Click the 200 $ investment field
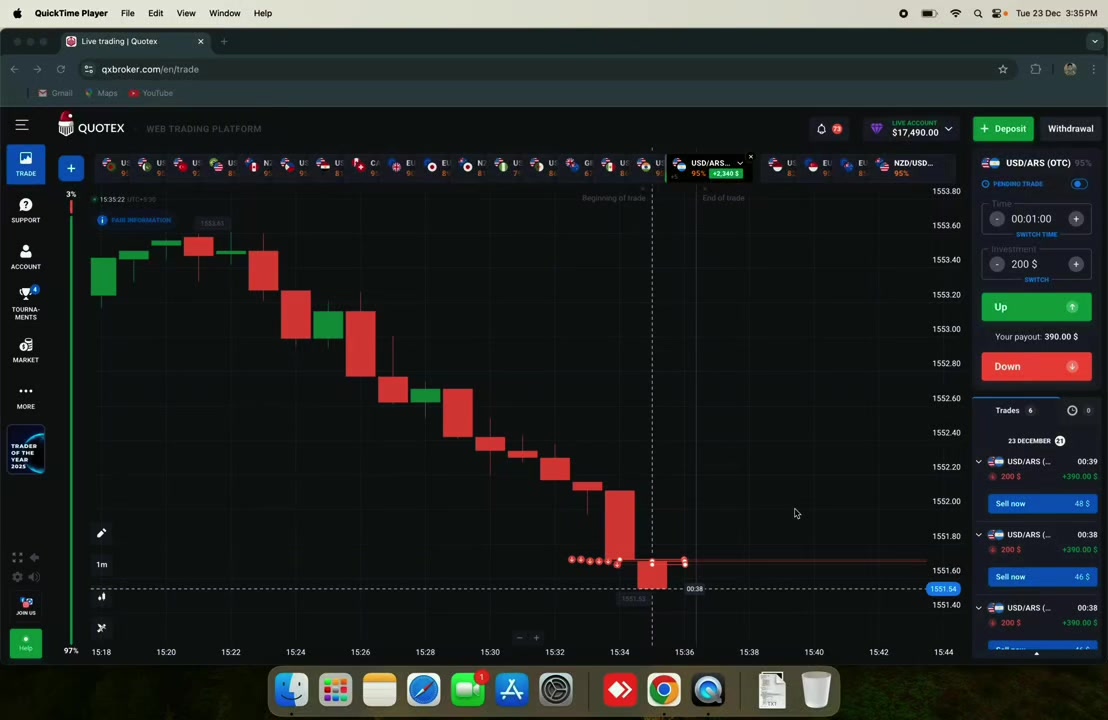The image size is (1108, 720). [1025, 264]
